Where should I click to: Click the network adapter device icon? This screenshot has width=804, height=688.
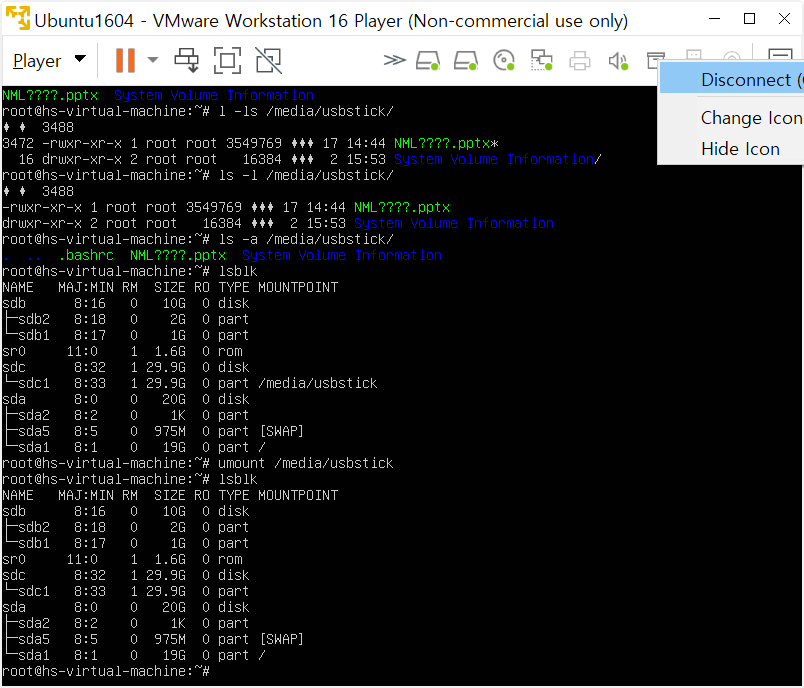[x=541, y=60]
